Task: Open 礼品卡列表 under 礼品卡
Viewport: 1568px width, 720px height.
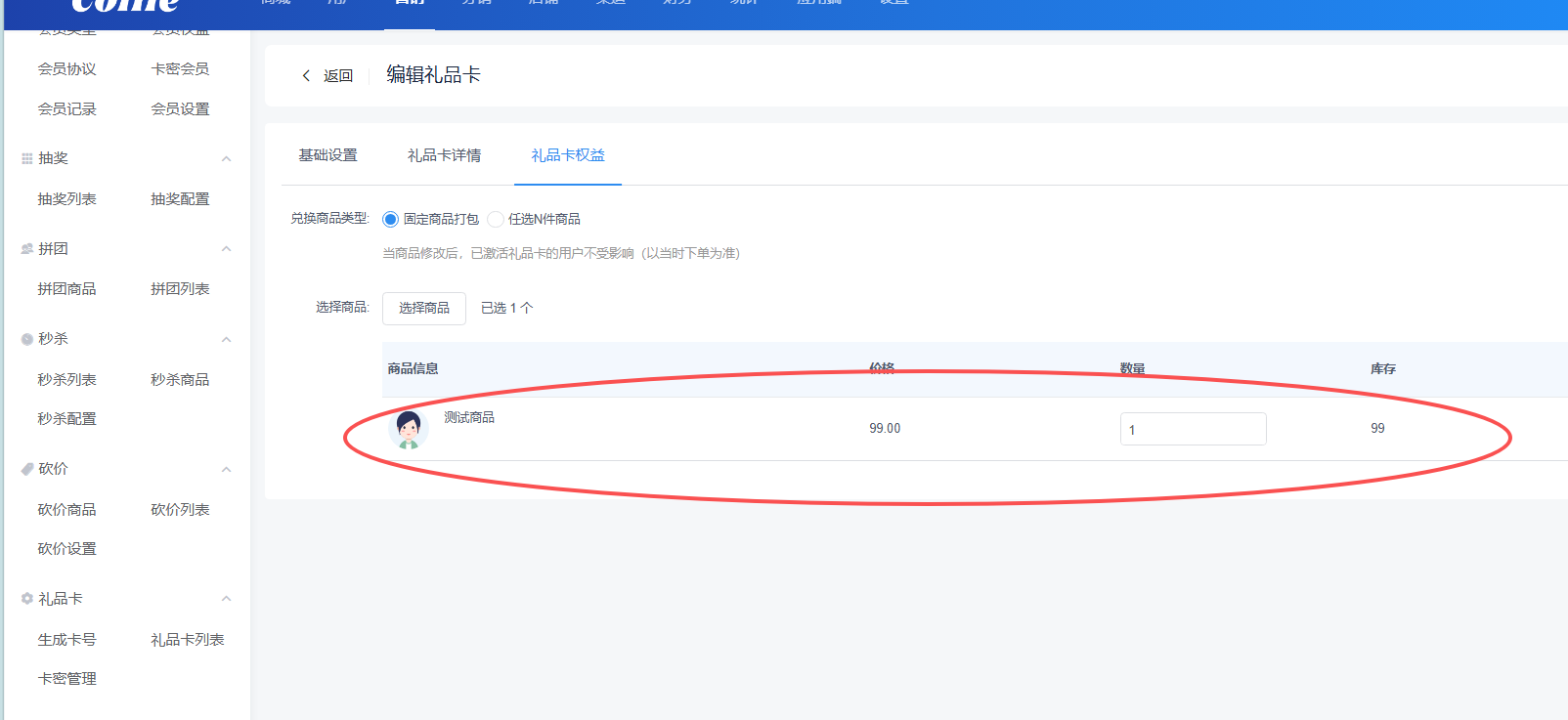Action: tap(188, 639)
